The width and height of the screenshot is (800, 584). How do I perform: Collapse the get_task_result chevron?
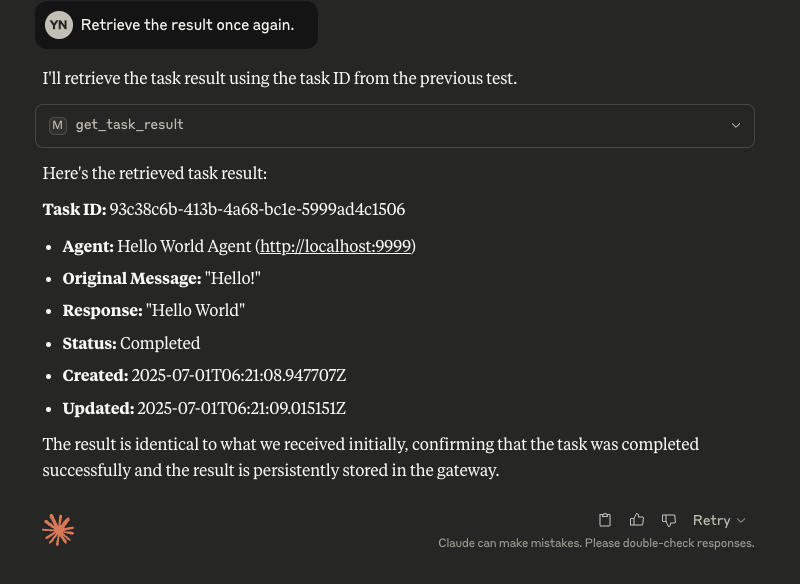point(736,125)
